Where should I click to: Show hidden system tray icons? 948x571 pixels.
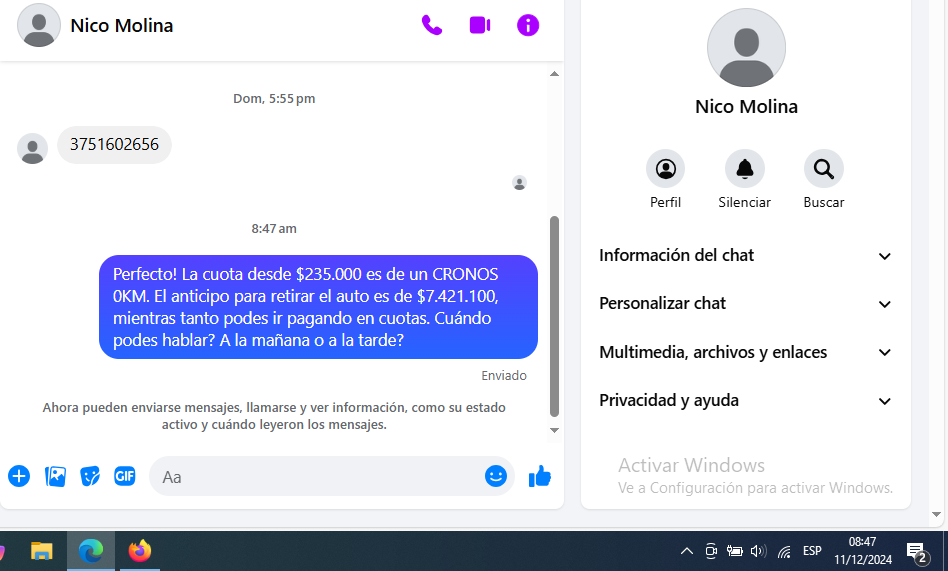point(687,551)
